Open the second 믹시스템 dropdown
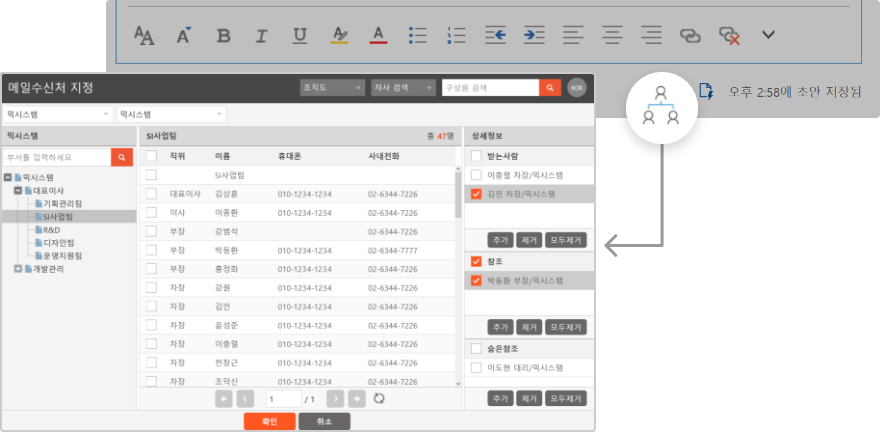The height and width of the screenshot is (432, 880). pyautogui.click(x=171, y=114)
